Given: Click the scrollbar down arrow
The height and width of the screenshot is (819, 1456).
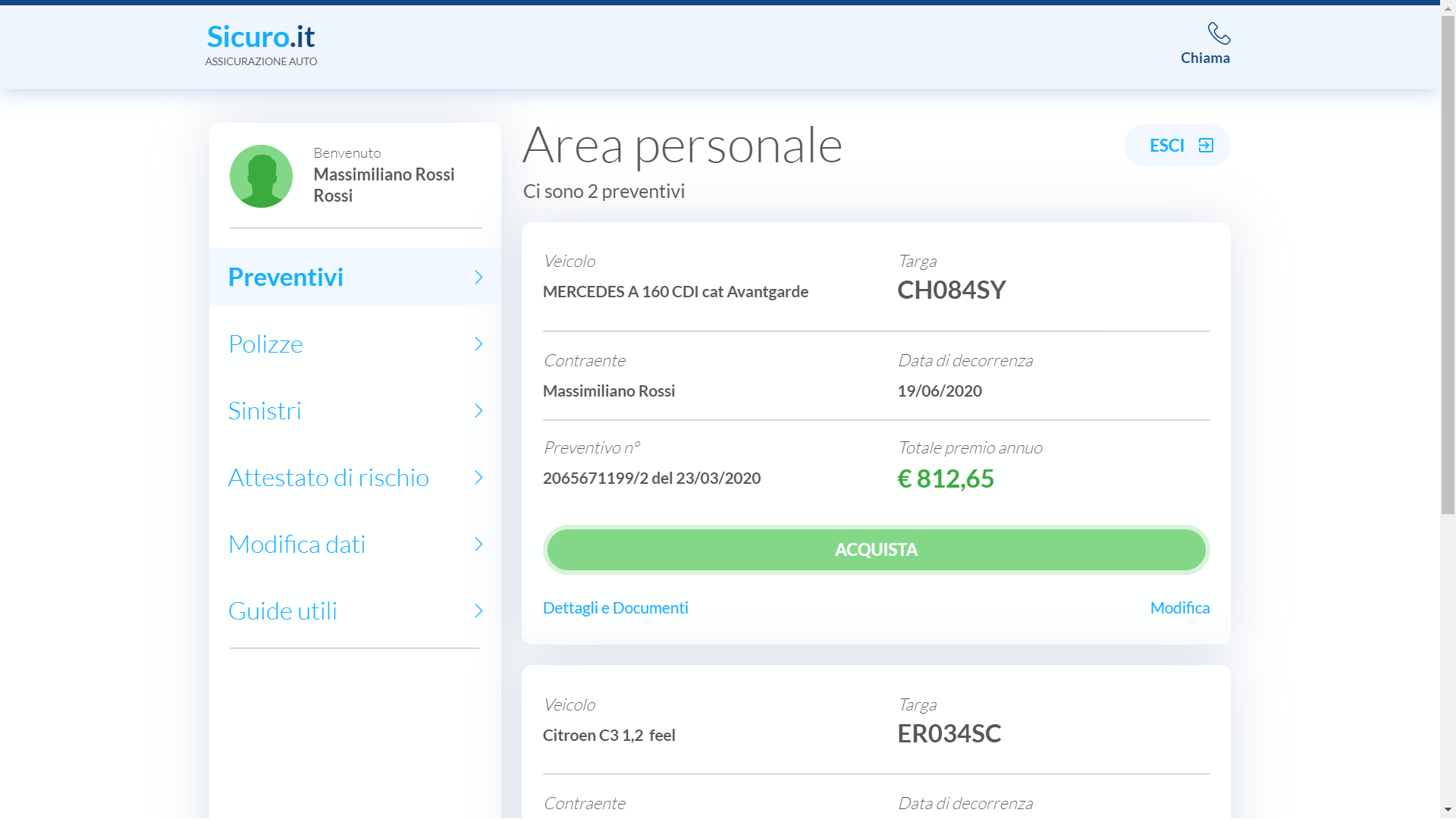Looking at the screenshot, I should pyautogui.click(x=1448, y=810).
